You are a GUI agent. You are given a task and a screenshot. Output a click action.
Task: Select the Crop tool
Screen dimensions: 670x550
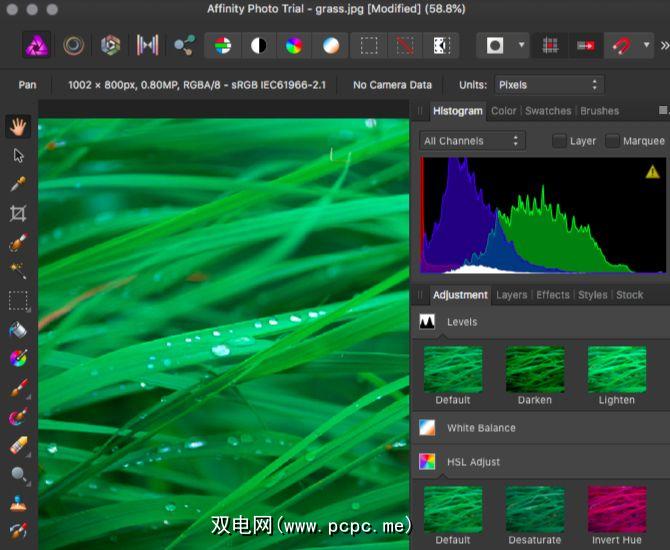tap(18, 213)
